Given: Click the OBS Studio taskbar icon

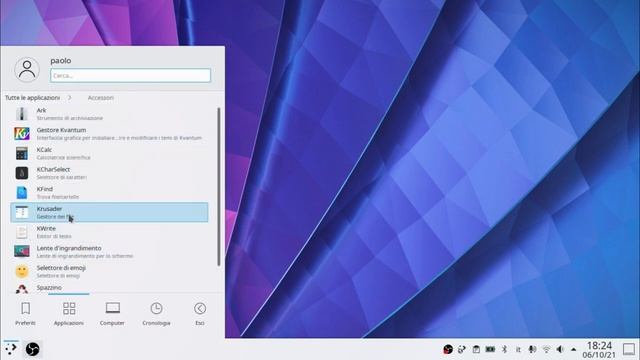Looking at the screenshot, I should (x=32, y=349).
